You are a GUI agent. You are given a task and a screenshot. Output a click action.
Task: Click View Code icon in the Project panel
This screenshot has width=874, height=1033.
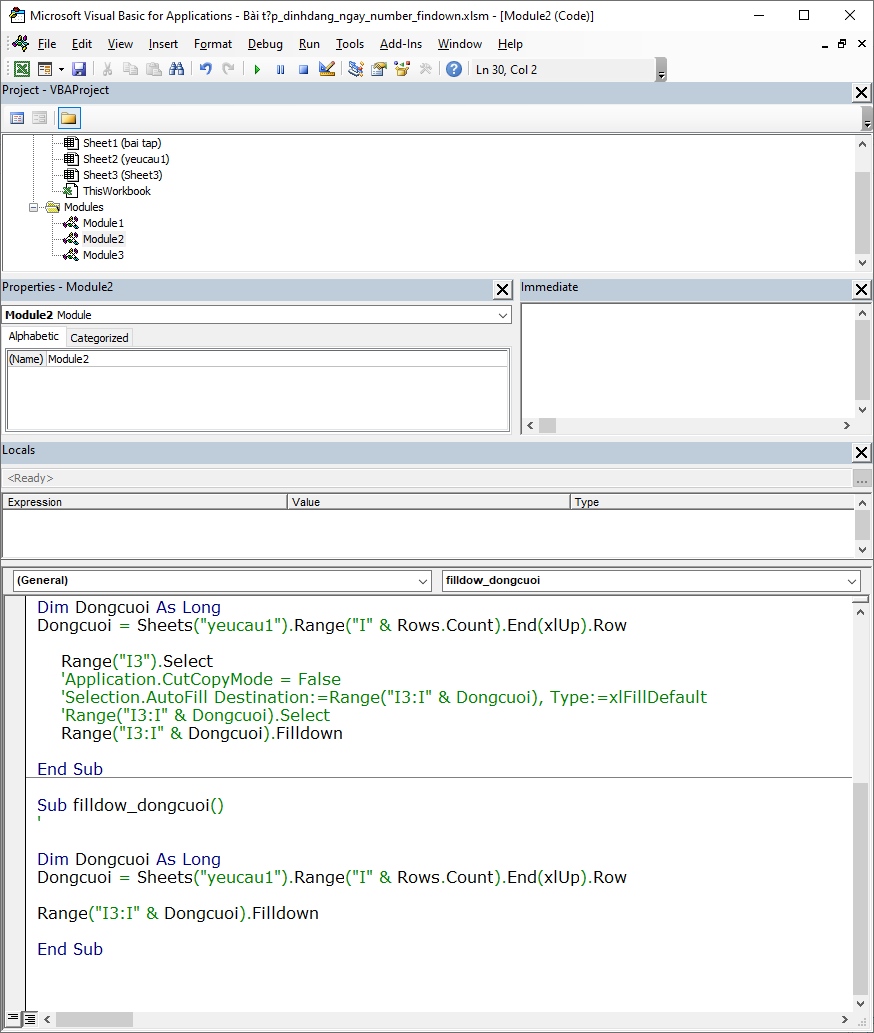click(x=17, y=118)
